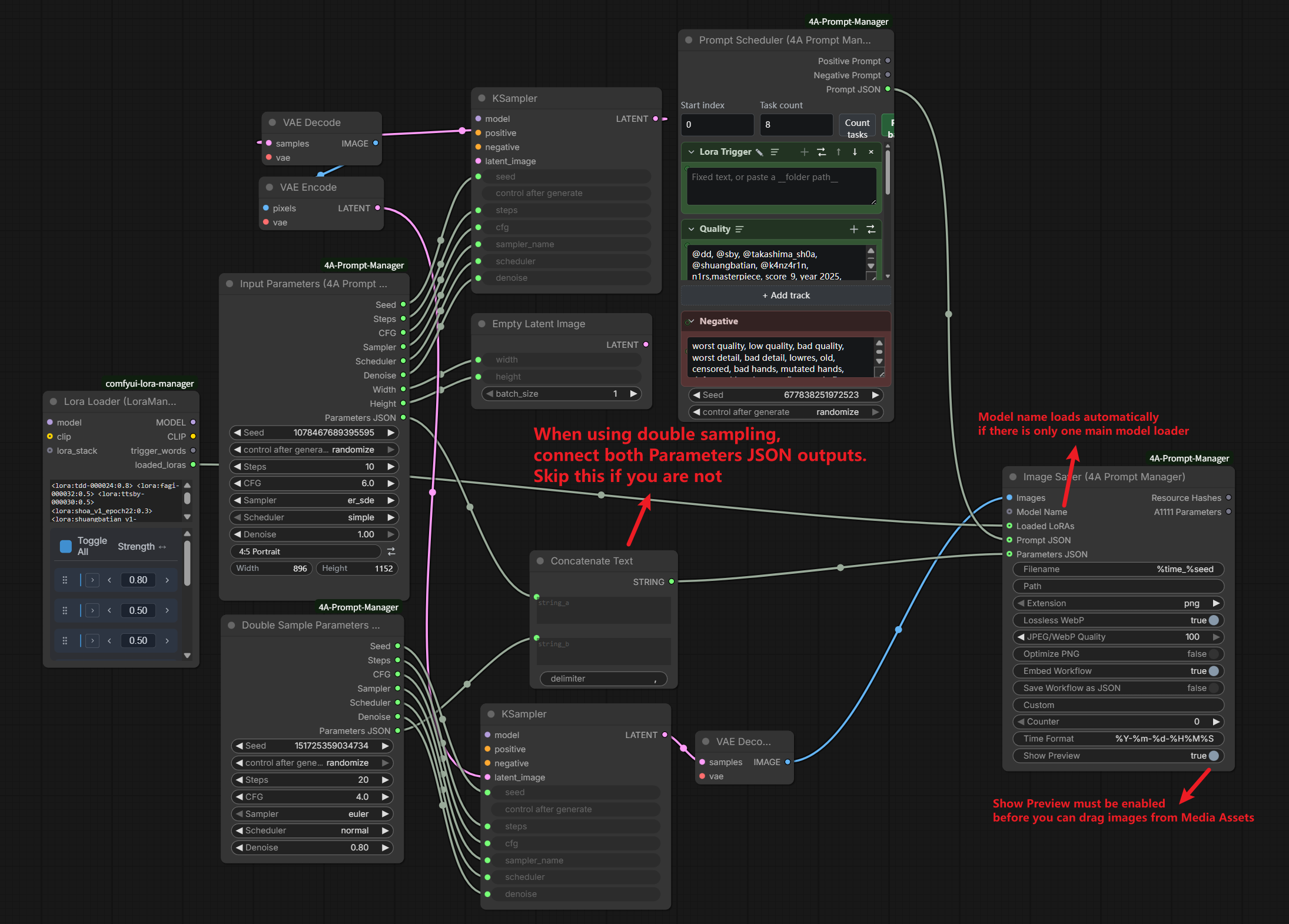
Task: Rename the Lora Trigger track via pencil icon
Action: [759, 152]
